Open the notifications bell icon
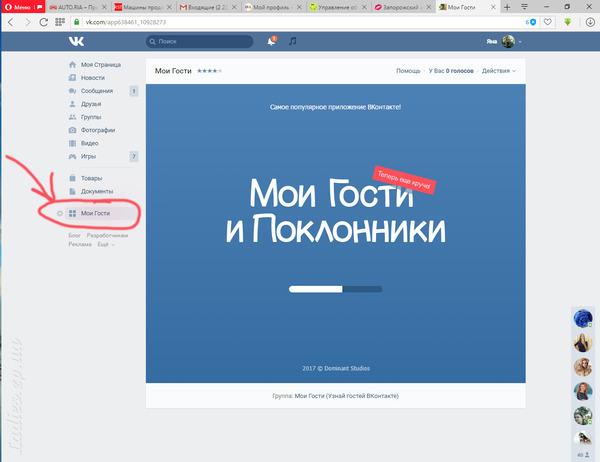 (x=271, y=41)
